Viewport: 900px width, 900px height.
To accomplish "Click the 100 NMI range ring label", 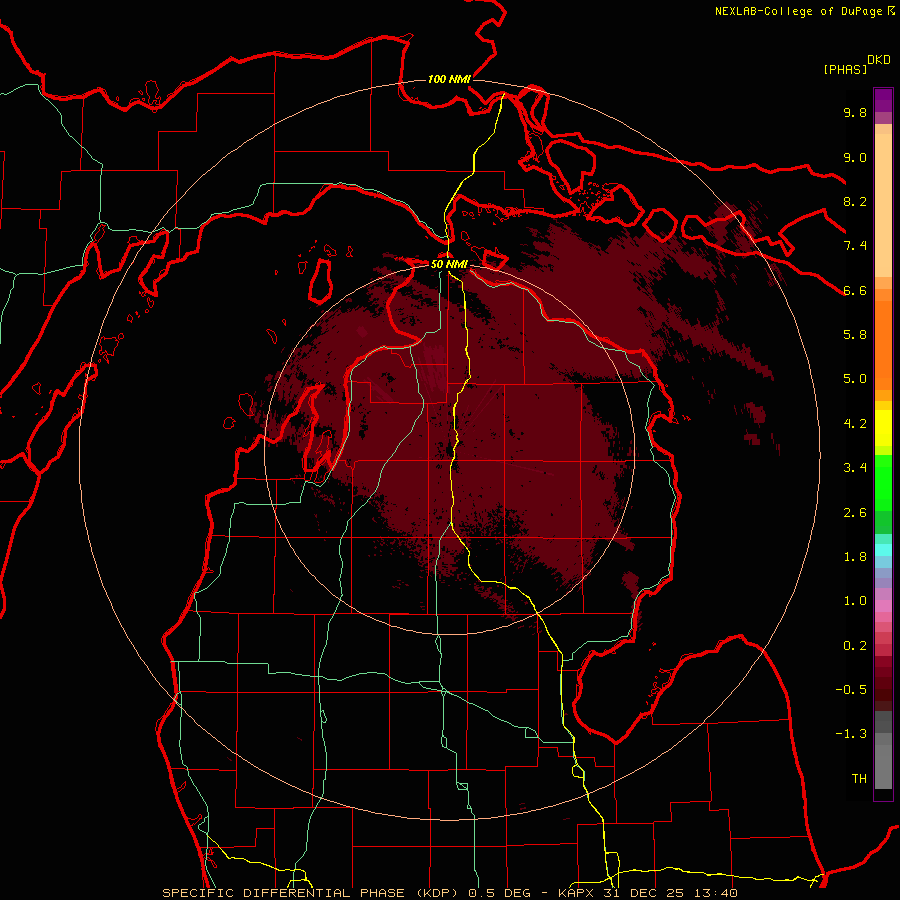I will (x=449, y=79).
